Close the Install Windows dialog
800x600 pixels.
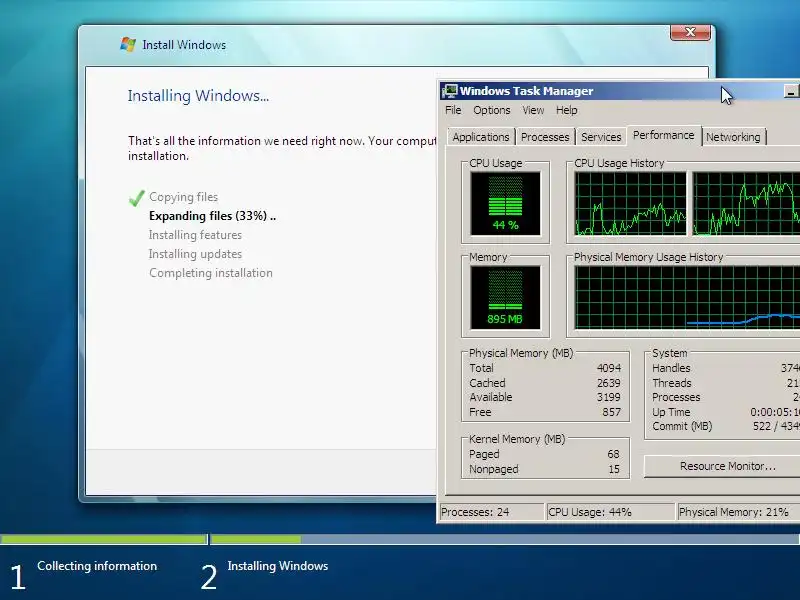tap(690, 32)
